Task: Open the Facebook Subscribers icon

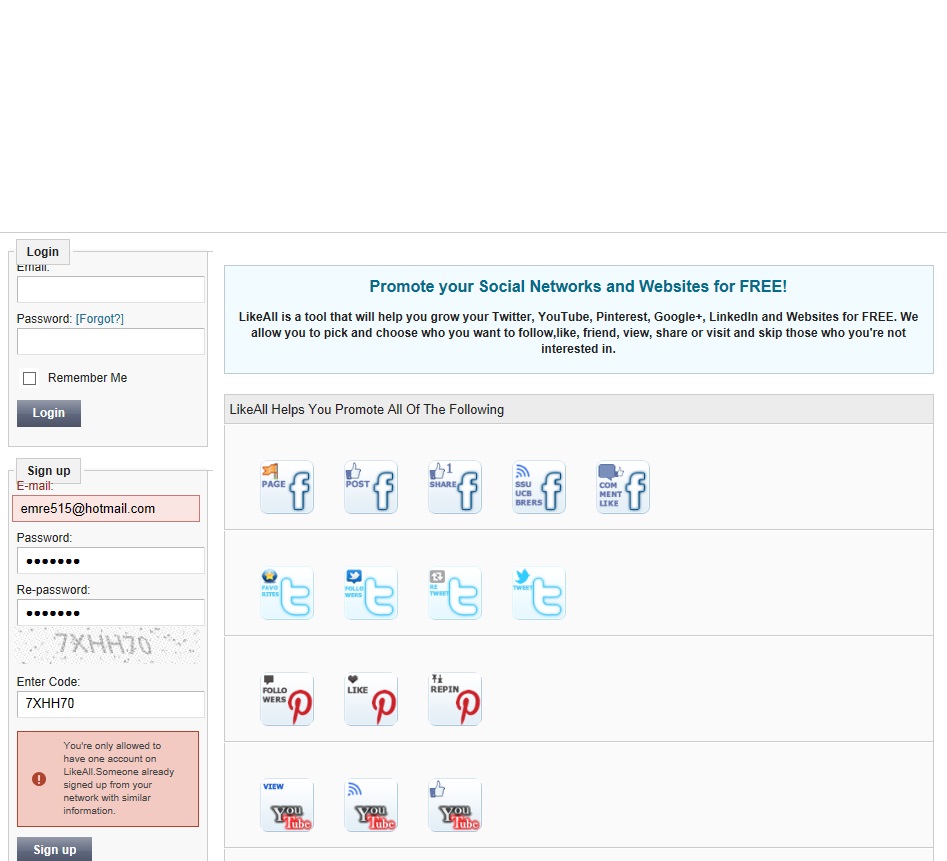Action: click(539, 487)
